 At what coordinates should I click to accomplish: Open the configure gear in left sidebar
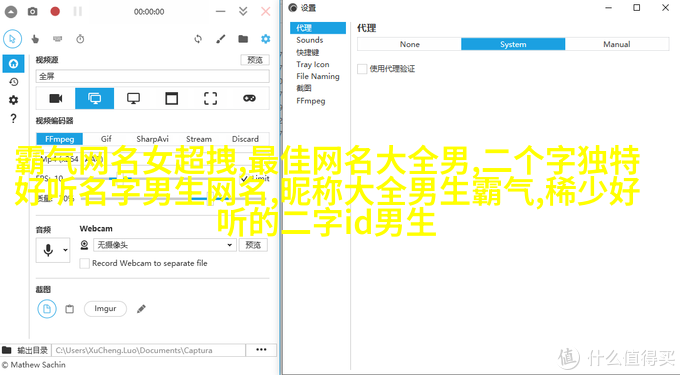tap(13, 100)
